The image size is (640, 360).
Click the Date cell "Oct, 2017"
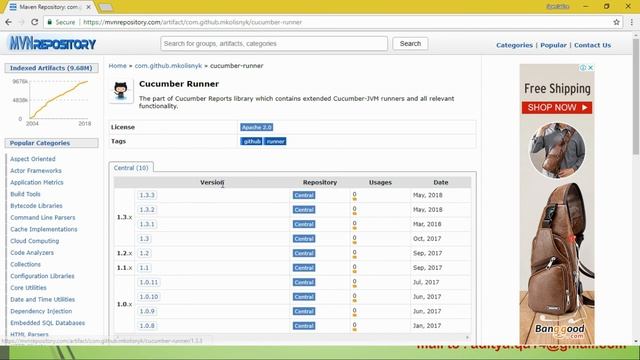tap(427, 239)
